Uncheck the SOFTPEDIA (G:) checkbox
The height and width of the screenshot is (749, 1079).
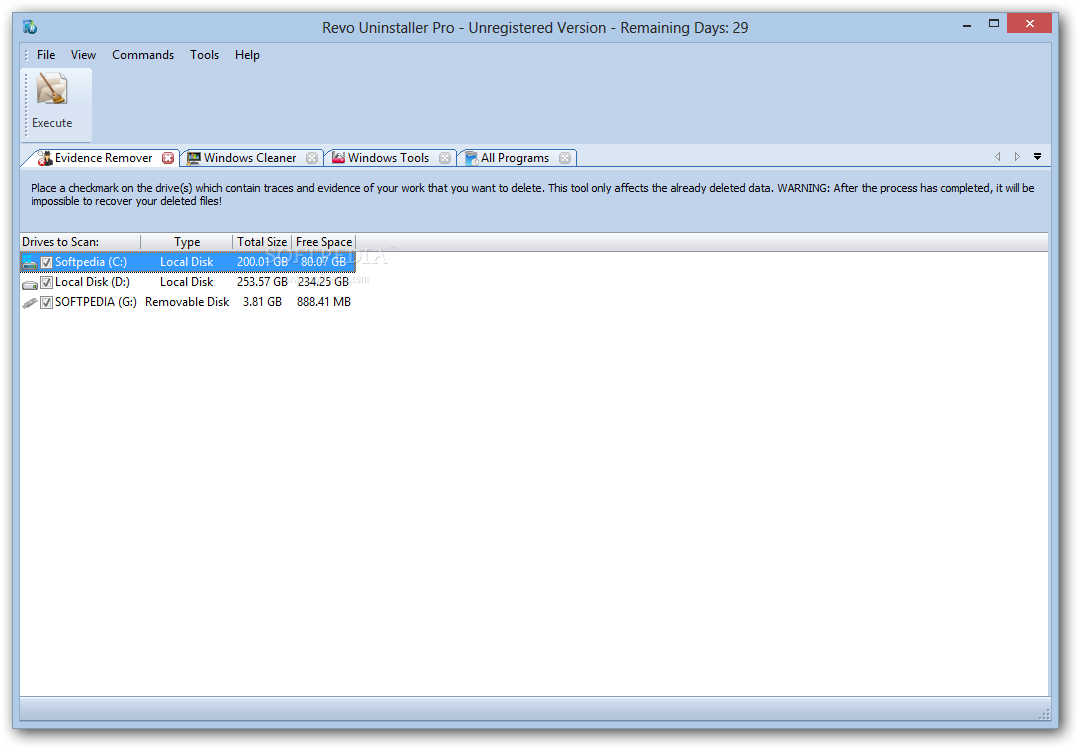click(x=46, y=302)
